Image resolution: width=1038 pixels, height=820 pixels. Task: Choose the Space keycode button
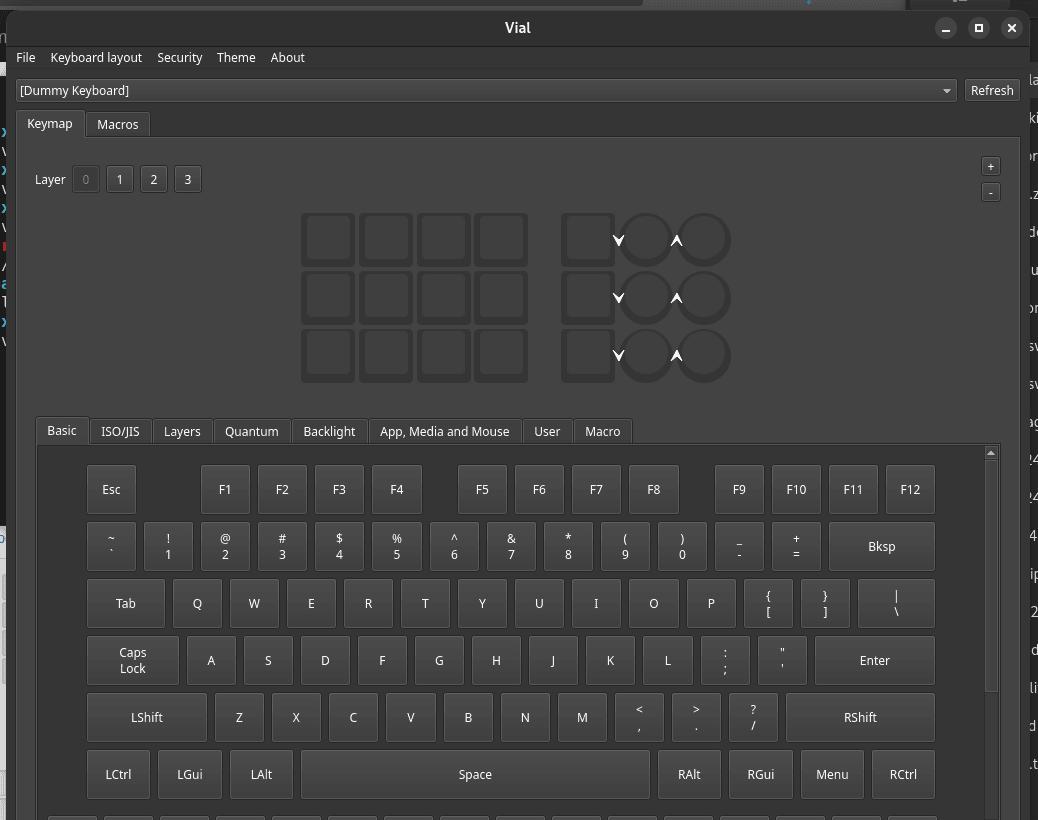click(x=475, y=775)
